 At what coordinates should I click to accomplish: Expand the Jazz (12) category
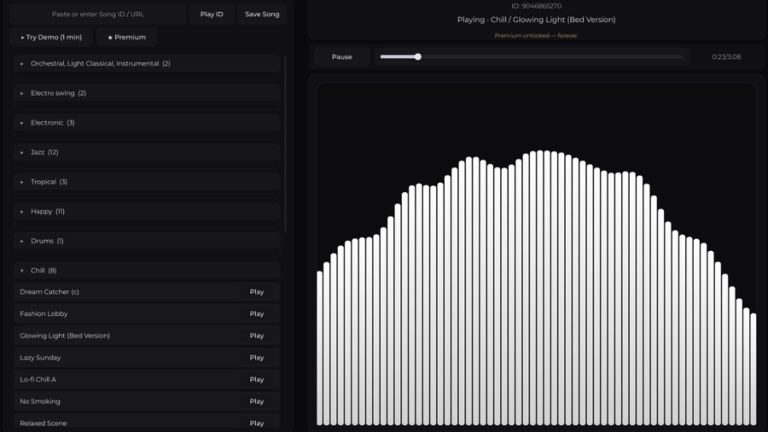point(147,152)
